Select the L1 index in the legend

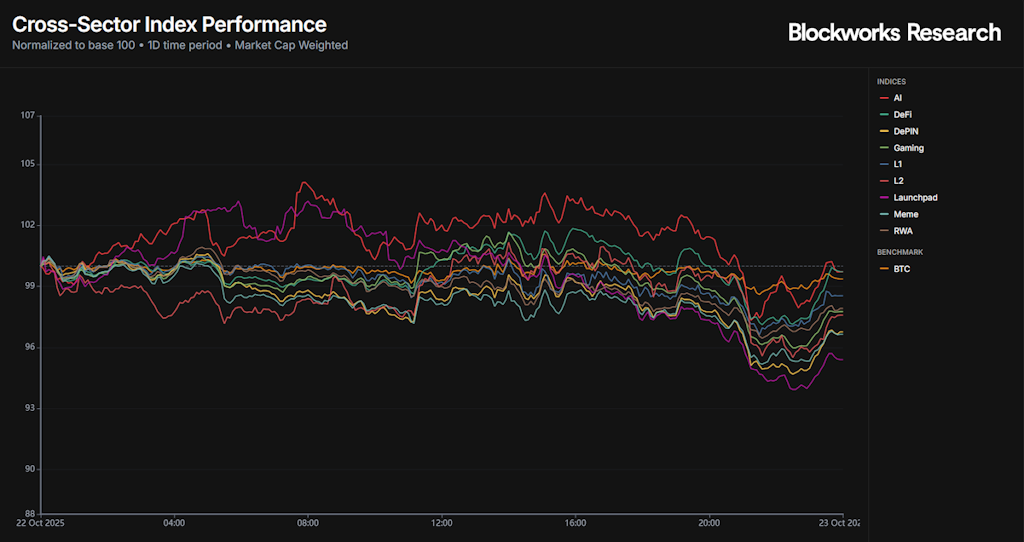(x=897, y=164)
